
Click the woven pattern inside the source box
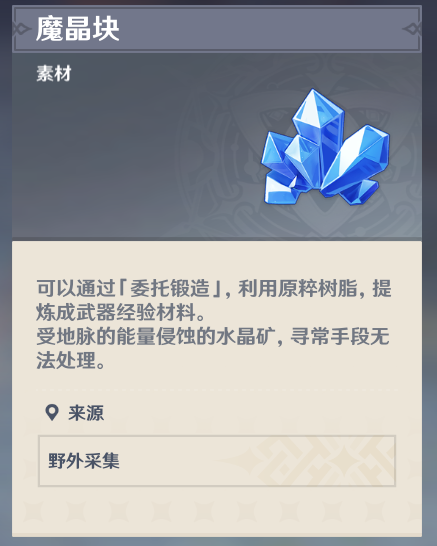tap(324, 461)
